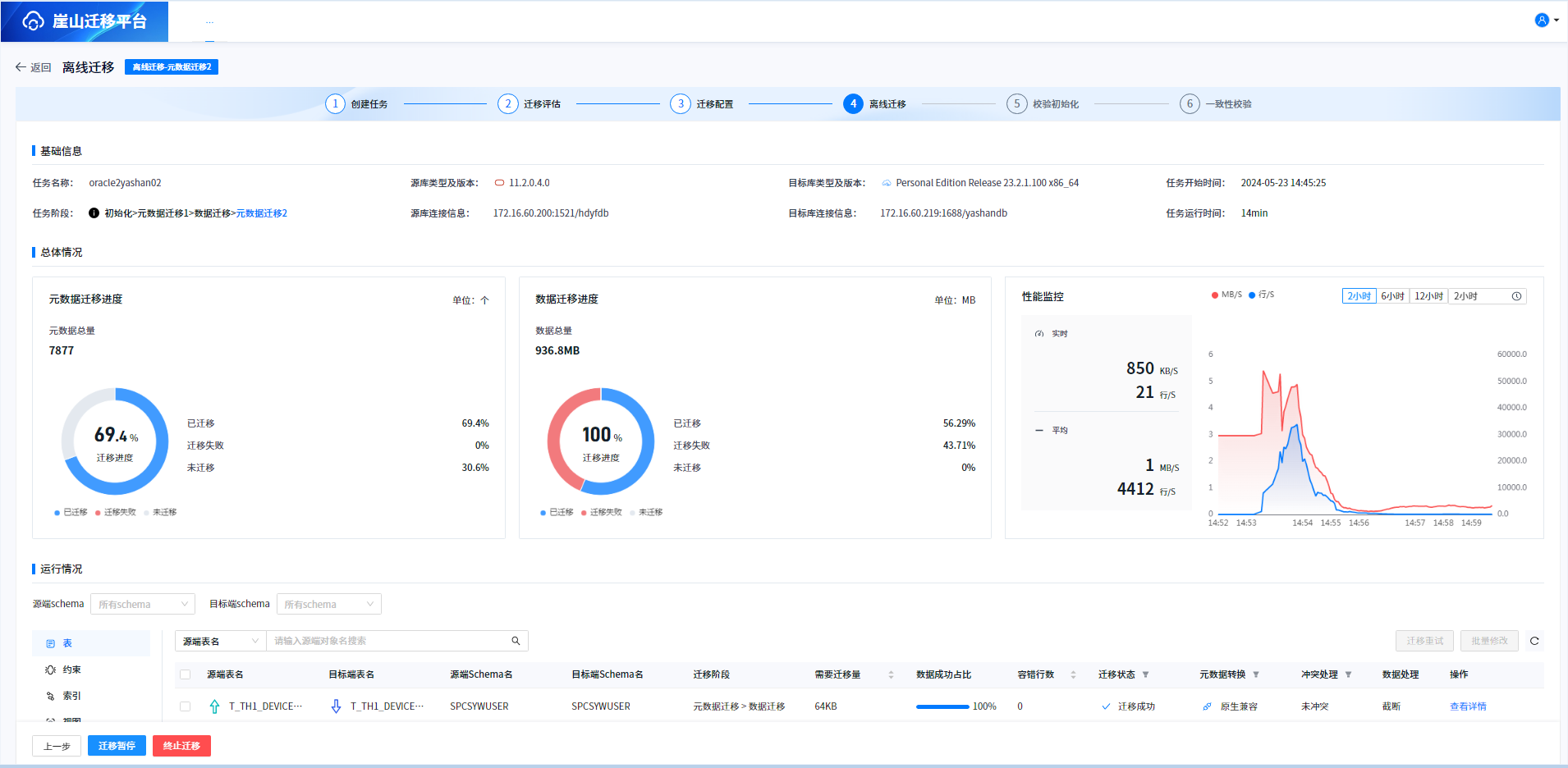This screenshot has width=1568, height=768.
Task: Click the 约束 constraint icon in sidebar
Action: pos(50,670)
